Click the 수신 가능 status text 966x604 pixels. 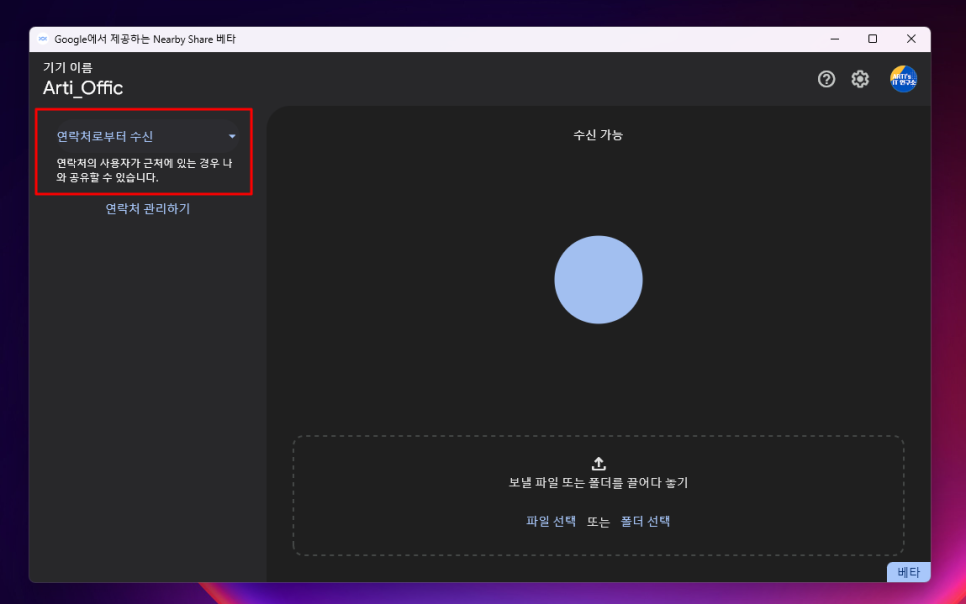[598, 135]
